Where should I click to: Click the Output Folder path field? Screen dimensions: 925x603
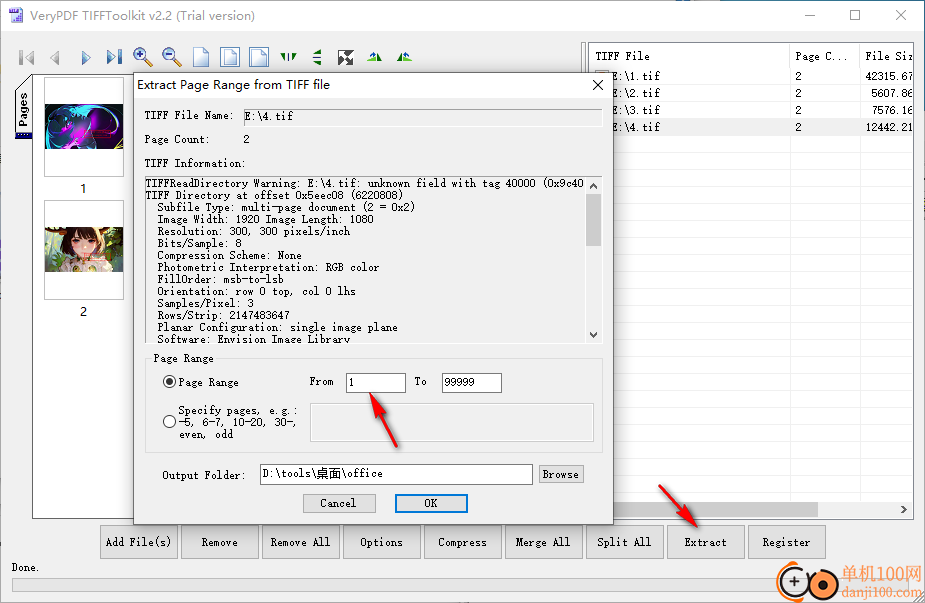(396, 474)
